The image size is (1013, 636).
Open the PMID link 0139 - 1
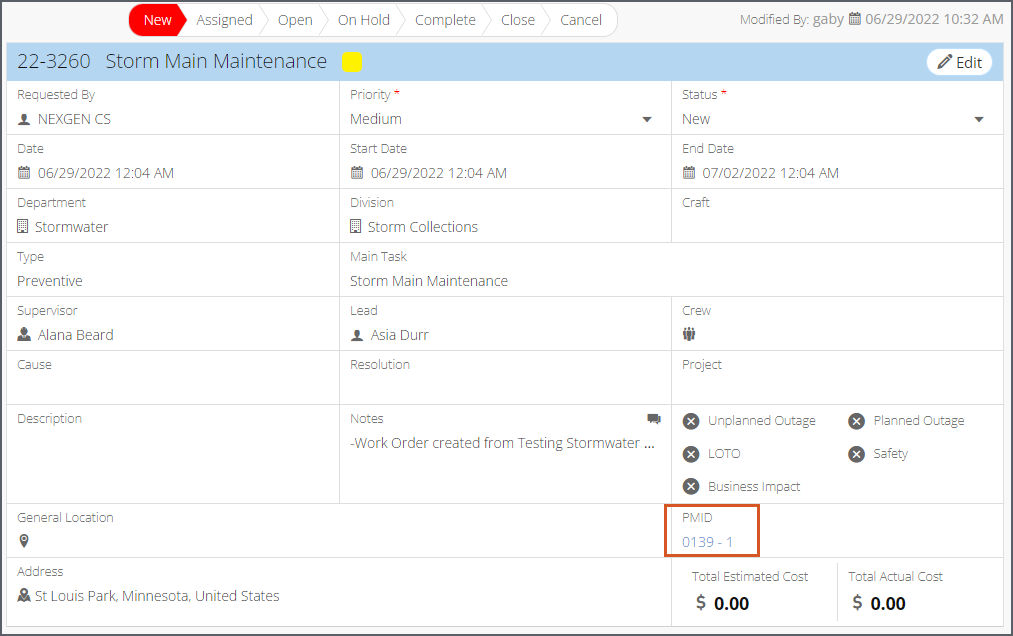coord(707,542)
